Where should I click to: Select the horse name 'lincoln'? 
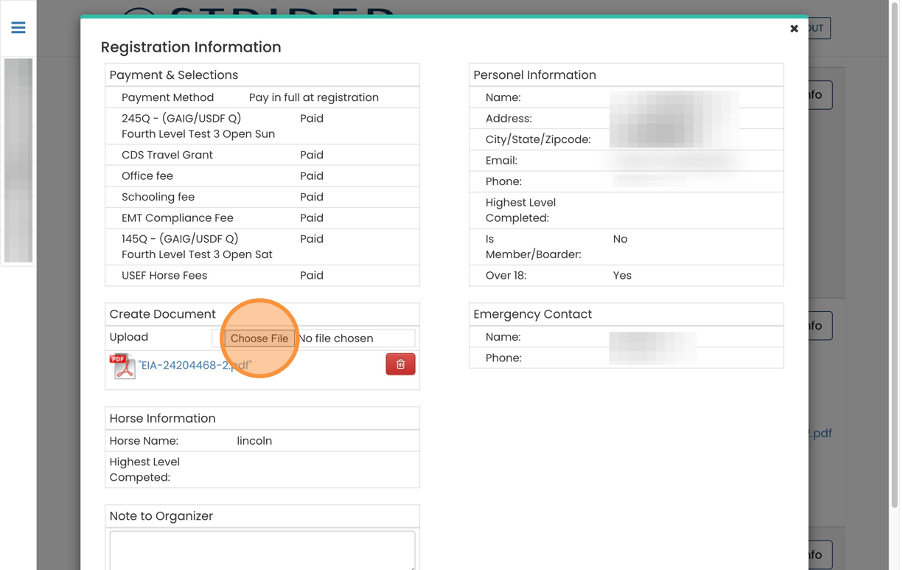point(254,441)
